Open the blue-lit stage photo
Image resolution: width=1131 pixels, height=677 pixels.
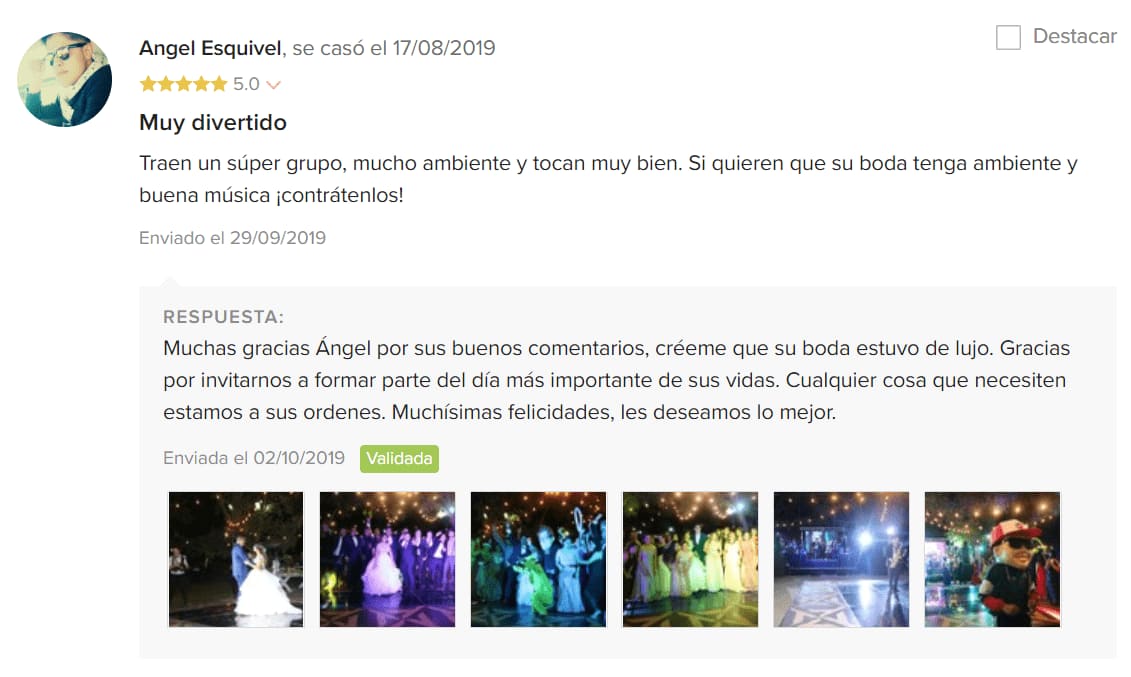[x=841, y=559]
